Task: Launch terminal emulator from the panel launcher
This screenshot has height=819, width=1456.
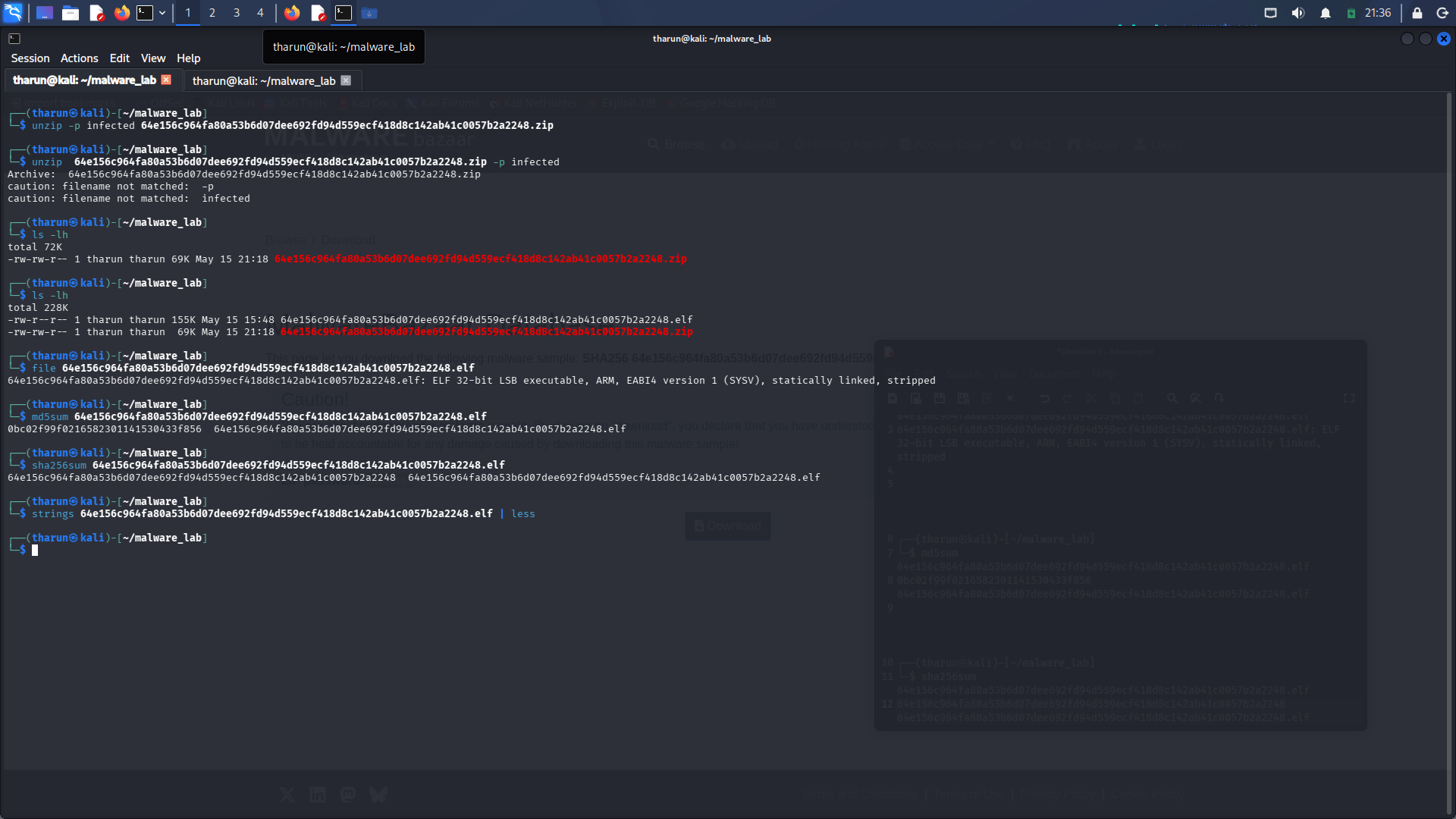Action: tap(145, 13)
